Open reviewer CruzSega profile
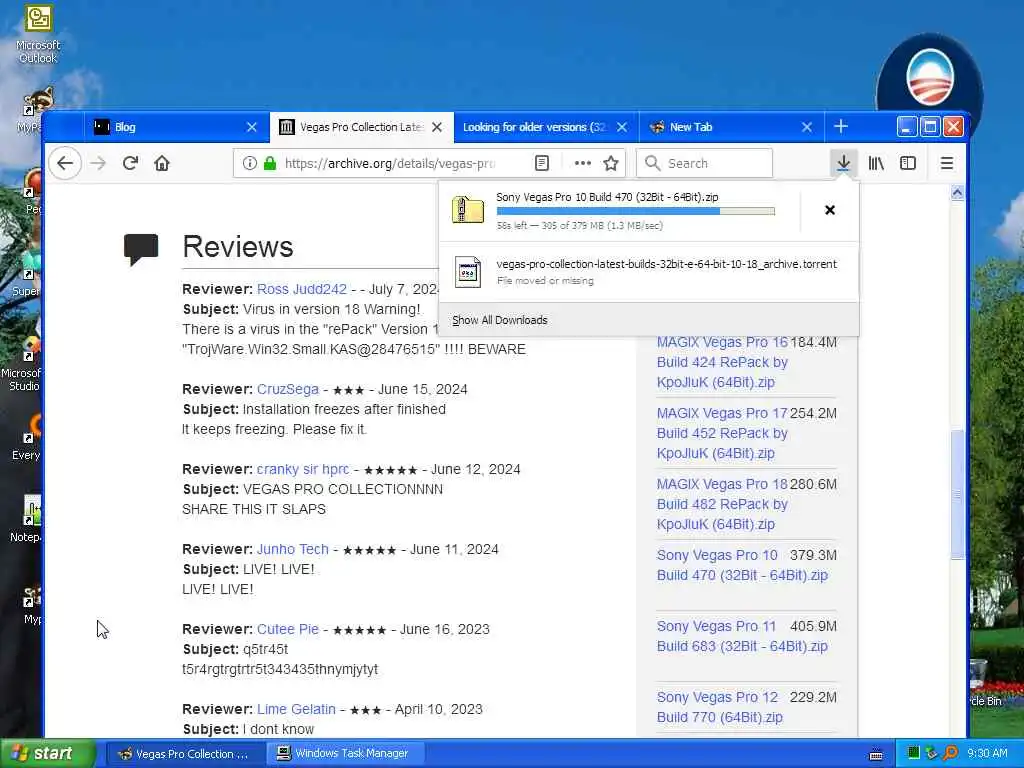Screen dimensions: 1024x768 [x=288, y=389]
